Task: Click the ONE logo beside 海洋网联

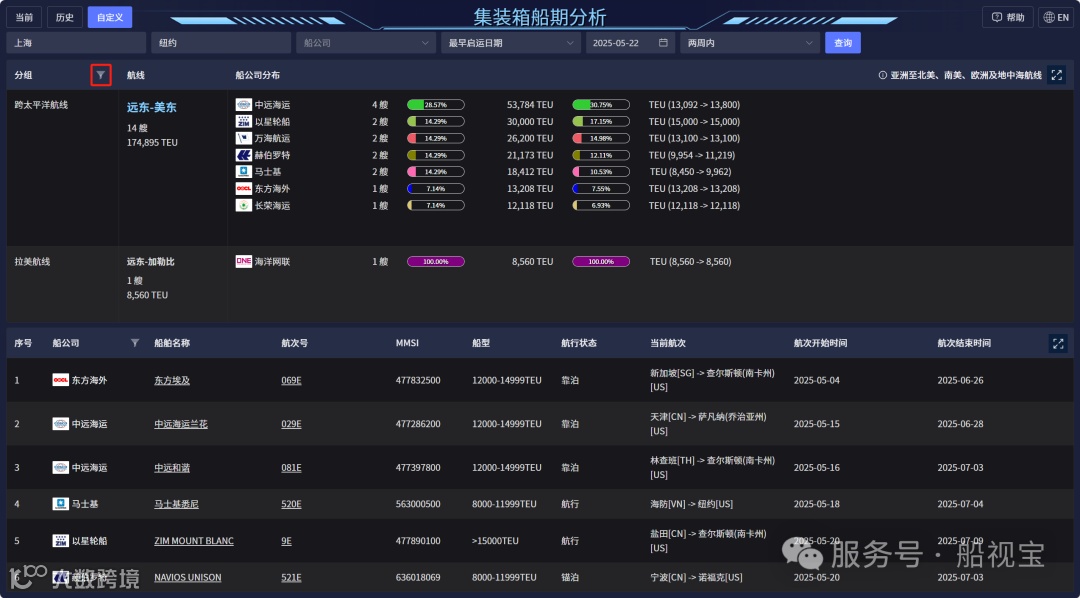Action: click(244, 262)
